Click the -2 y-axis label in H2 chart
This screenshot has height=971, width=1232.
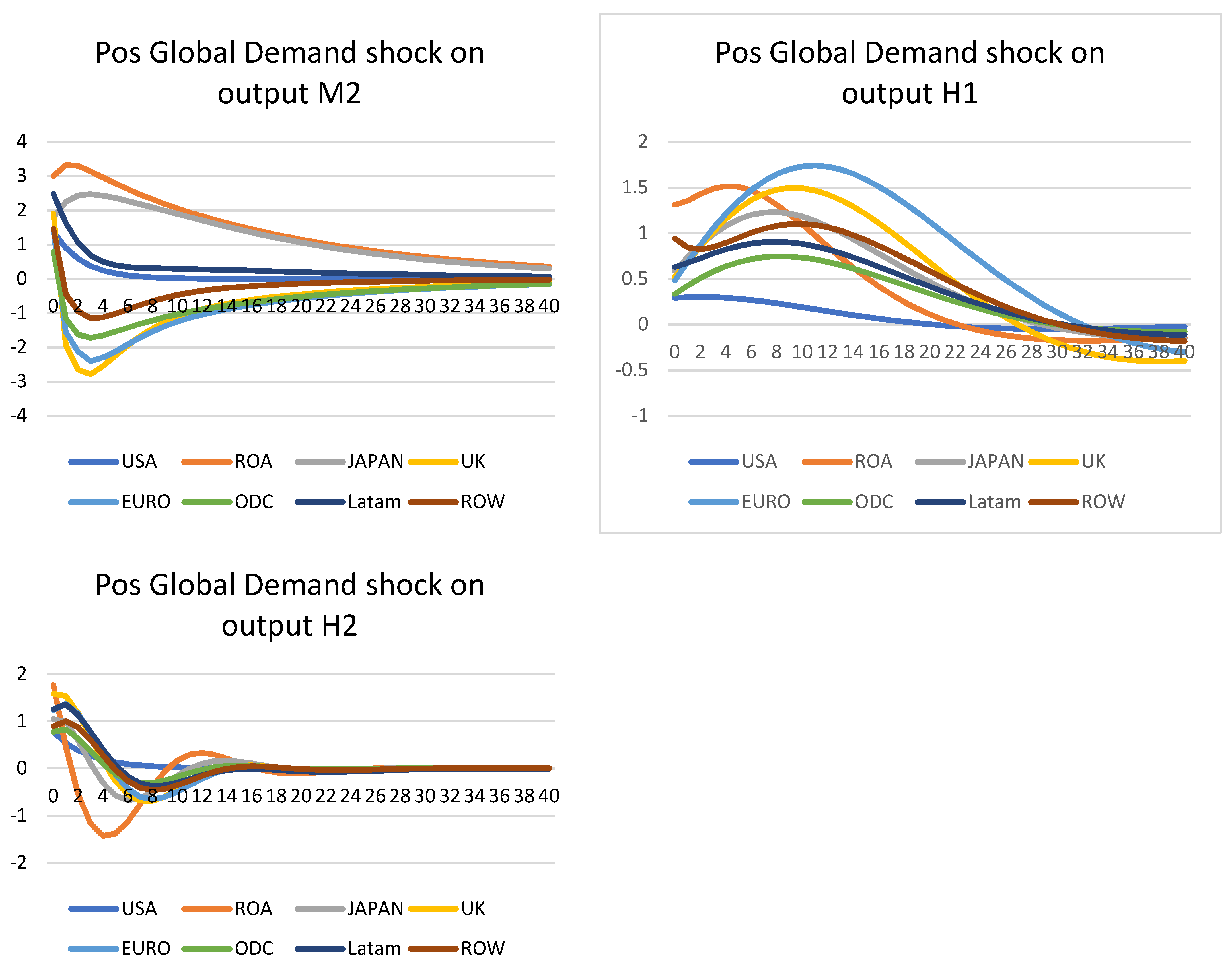coord(19,862)
